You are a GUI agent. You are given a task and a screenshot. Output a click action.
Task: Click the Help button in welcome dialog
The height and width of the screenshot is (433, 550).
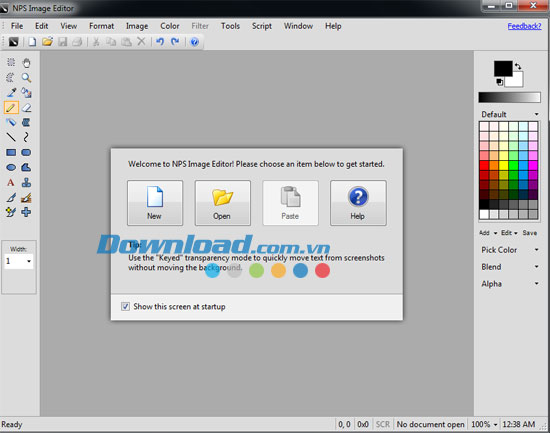tap(358, 203)
